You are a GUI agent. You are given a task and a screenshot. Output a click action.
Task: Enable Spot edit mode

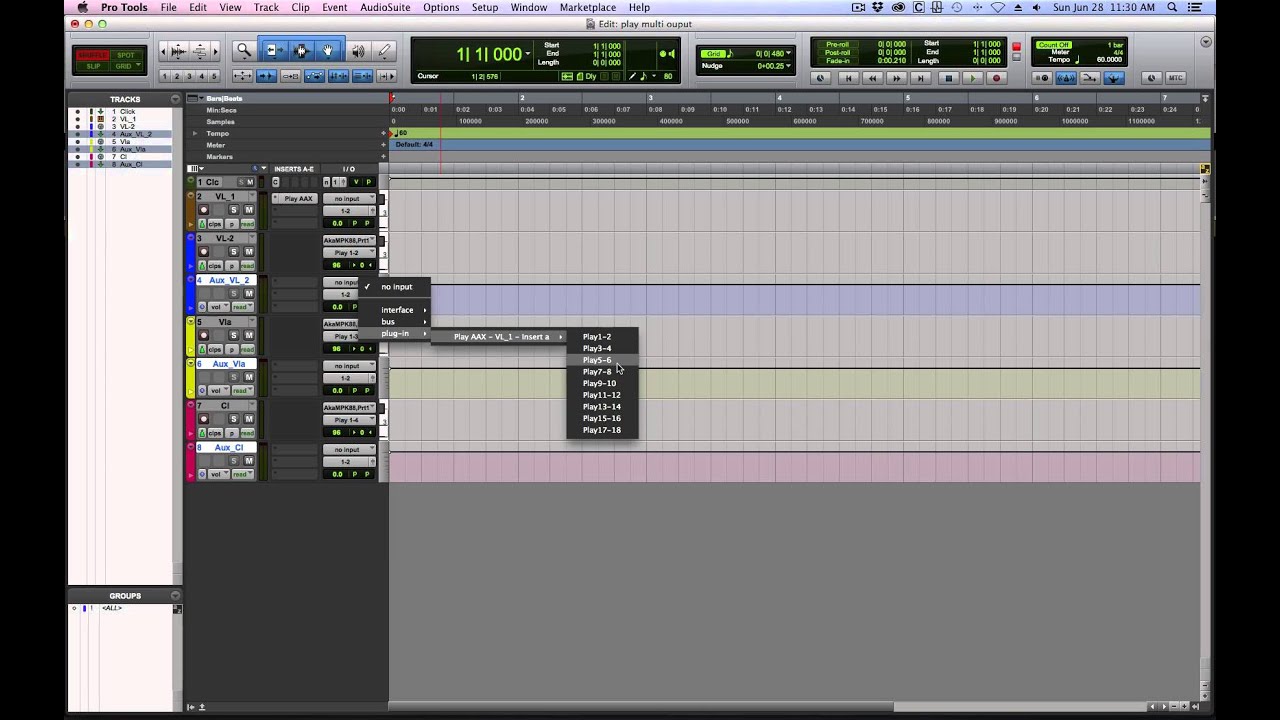125,55
